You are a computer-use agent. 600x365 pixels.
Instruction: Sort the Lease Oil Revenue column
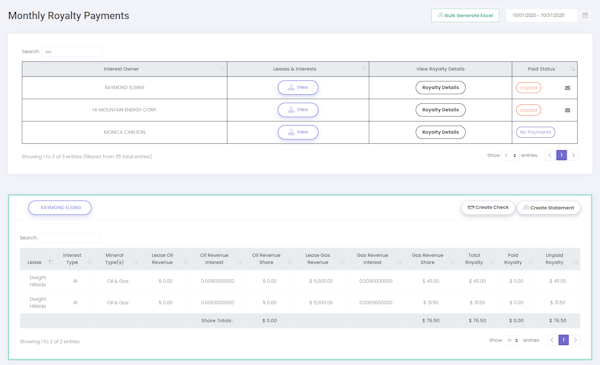[186, 262]
